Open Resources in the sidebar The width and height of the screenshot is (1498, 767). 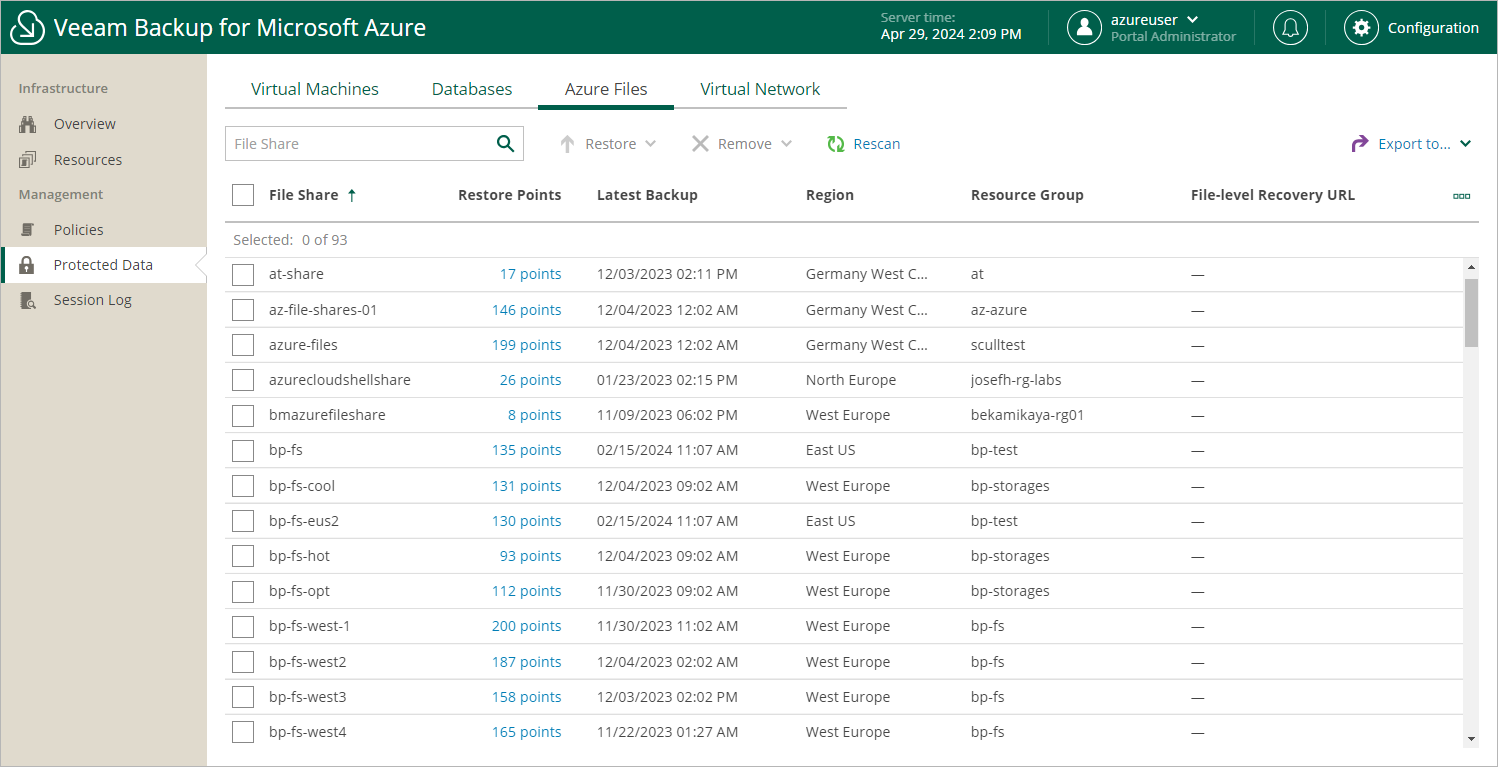coord(88,160)
